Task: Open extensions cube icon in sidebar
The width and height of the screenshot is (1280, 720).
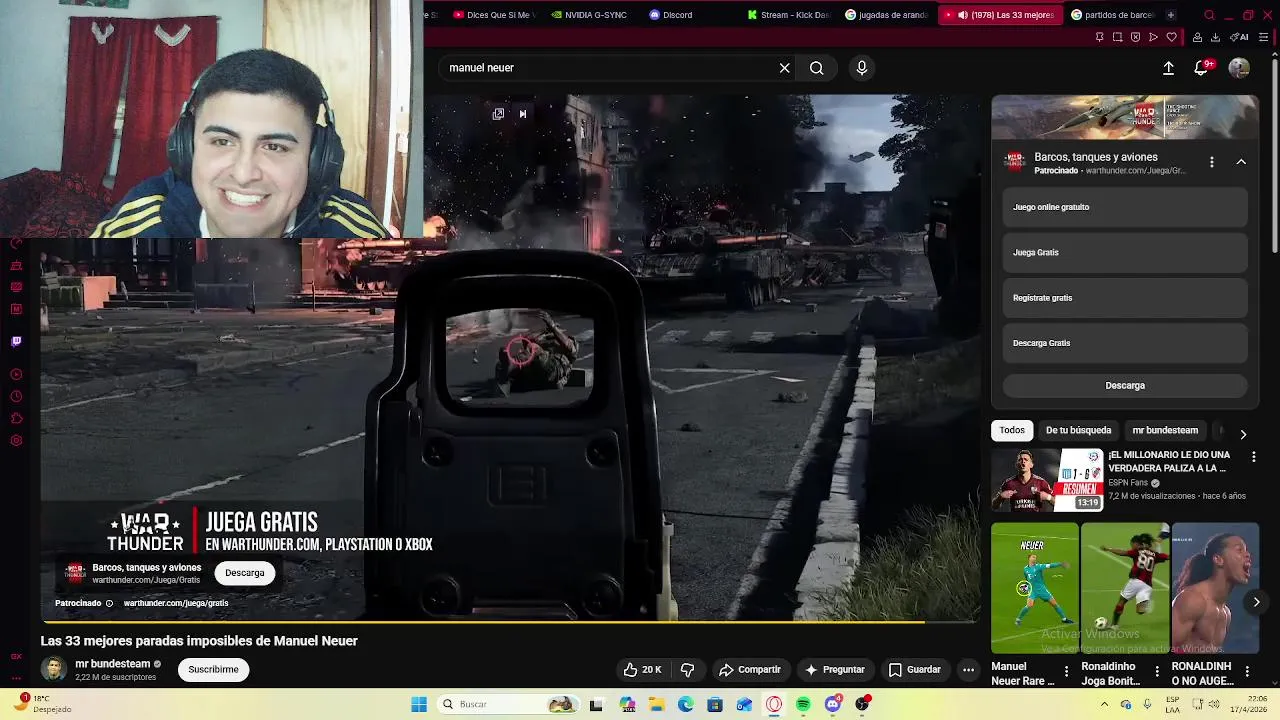Action: 16,418
